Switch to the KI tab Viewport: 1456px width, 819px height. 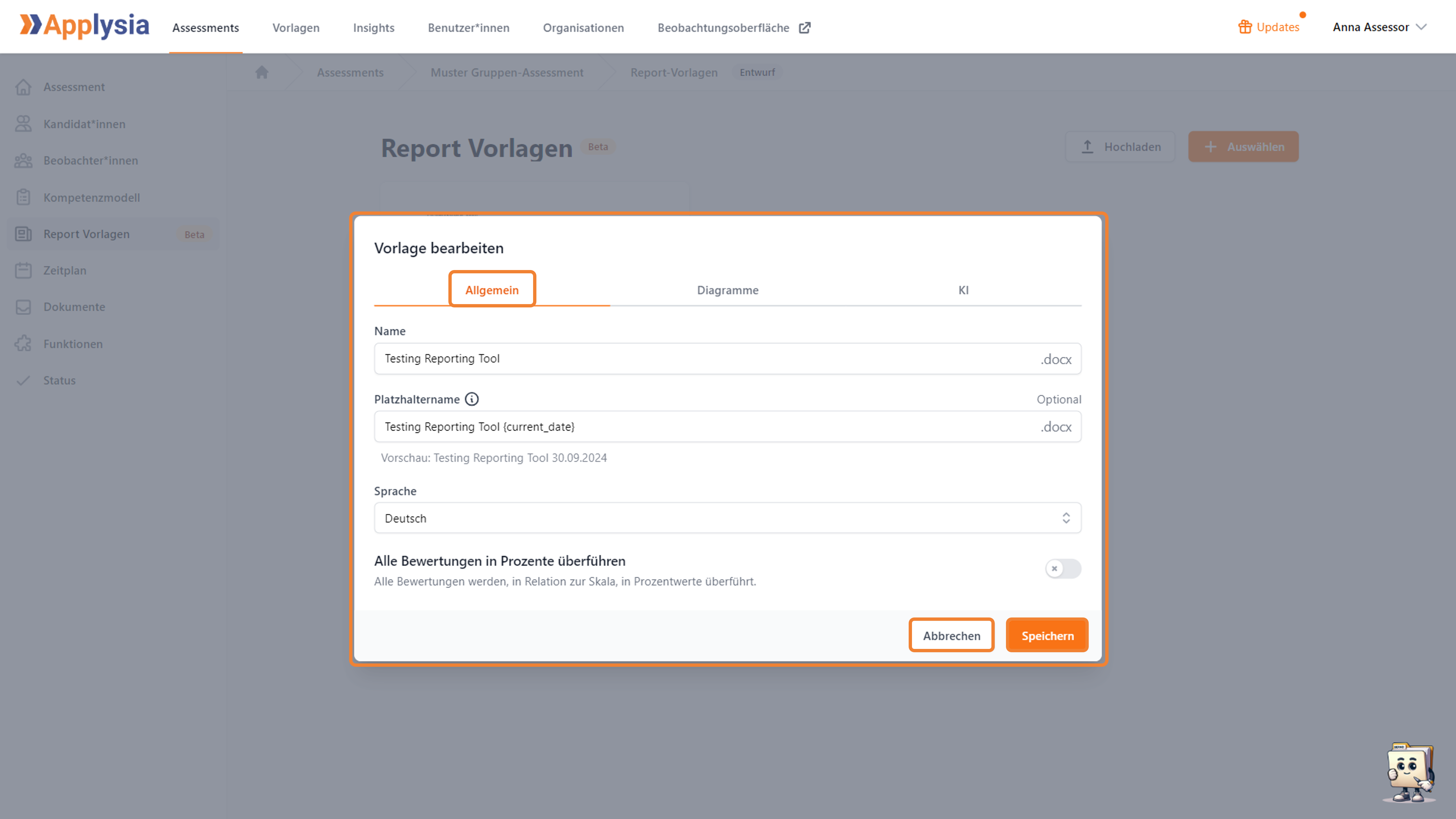click(x=963, y=290)
